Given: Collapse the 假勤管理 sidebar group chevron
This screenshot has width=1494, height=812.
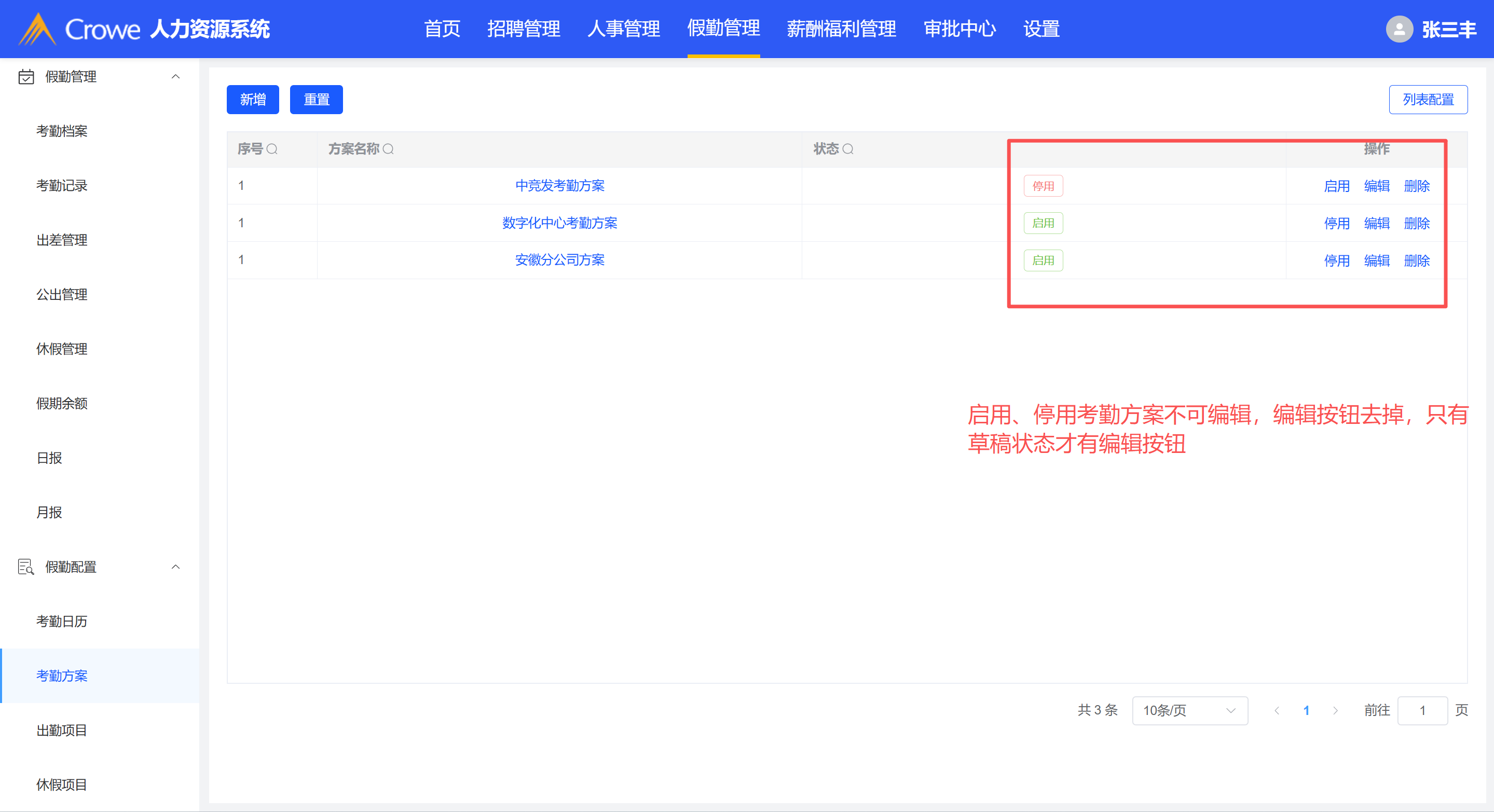Looking at the screenshot, I should tap(176, 77).
